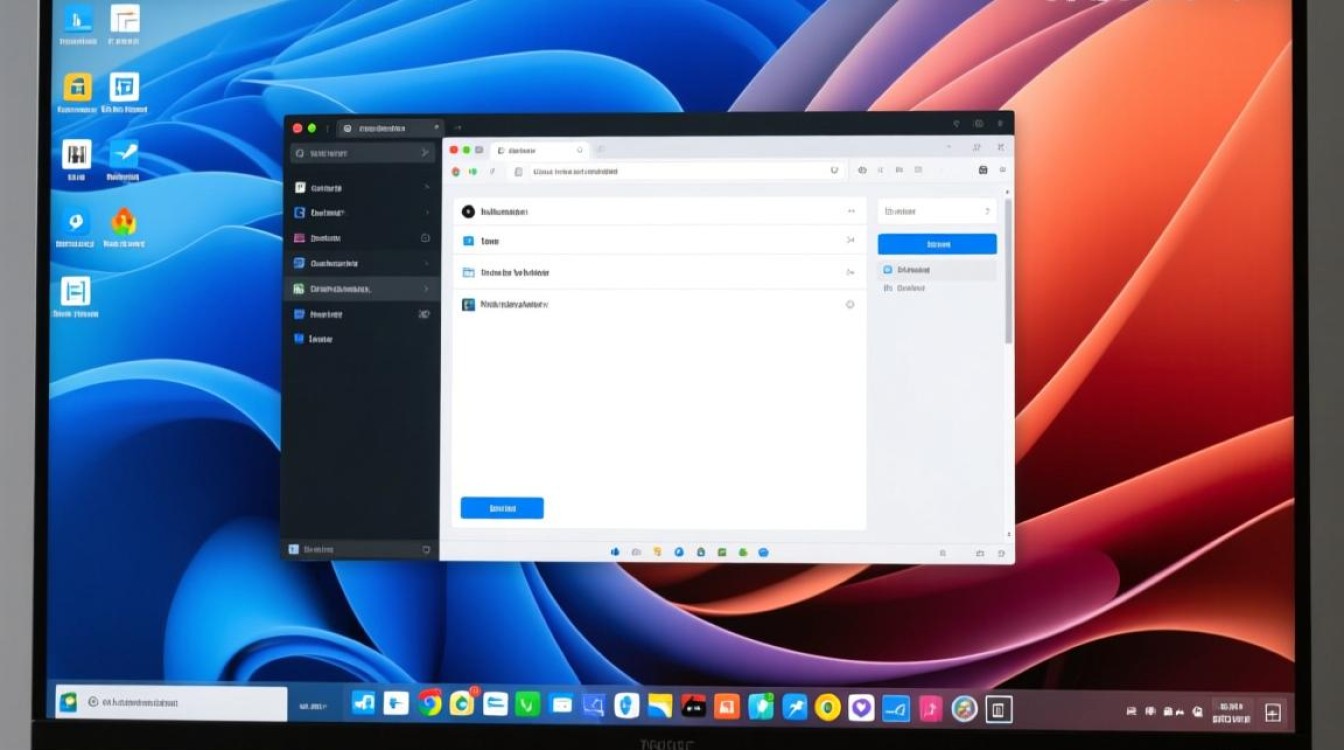This screenshot has height=750, width=1344.
Task: Click the search field in the dark sidebar
Action: (x=362, y=153)
